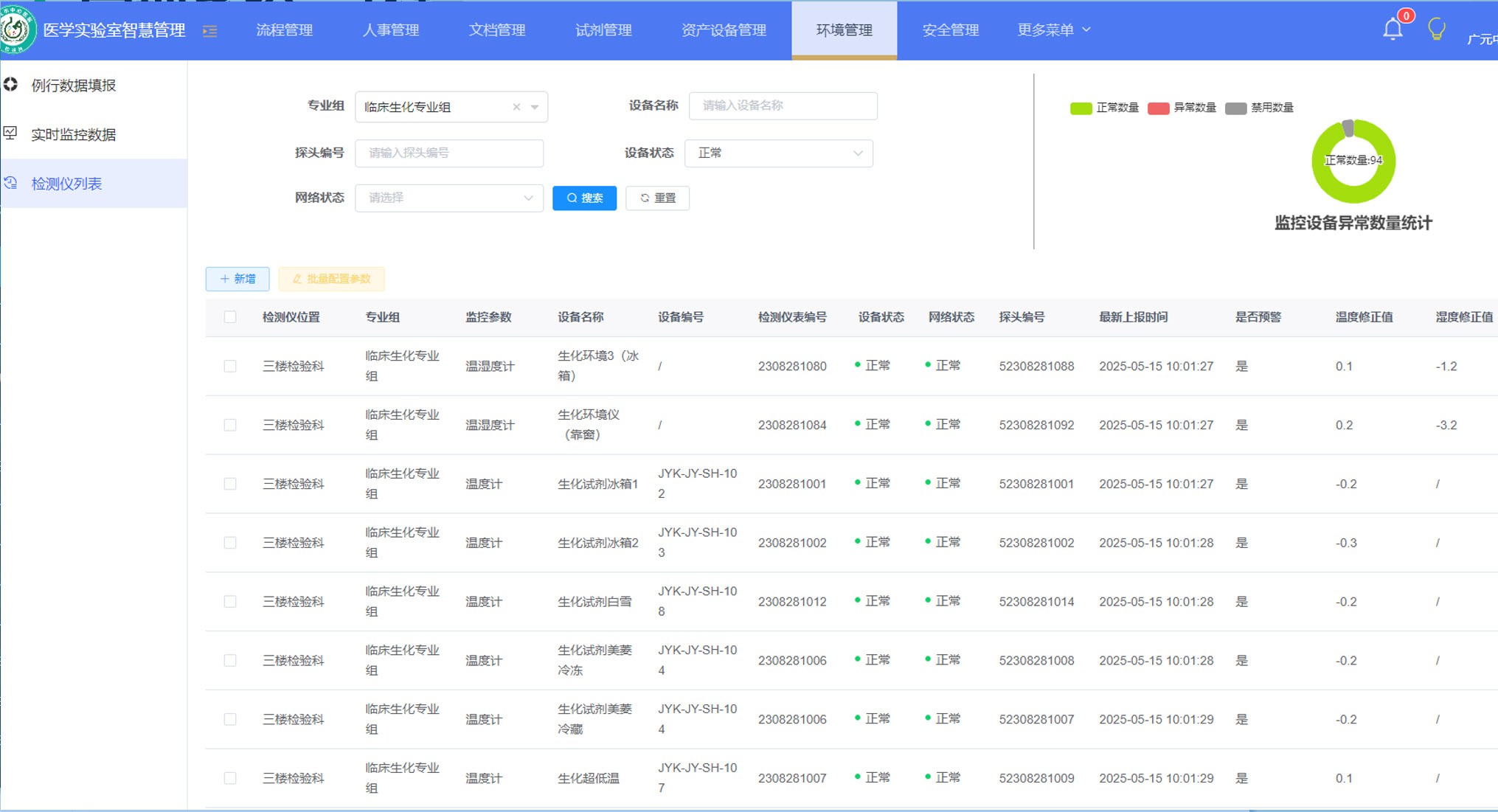Open 例行数据填报 sidebar icon

coord(10,85)
